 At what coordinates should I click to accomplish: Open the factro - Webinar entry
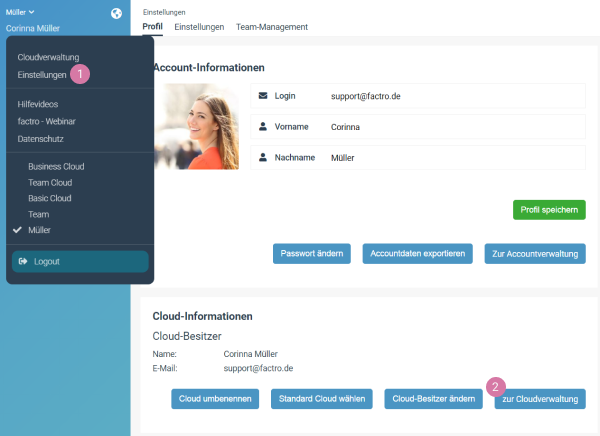[x=47, y=121]
